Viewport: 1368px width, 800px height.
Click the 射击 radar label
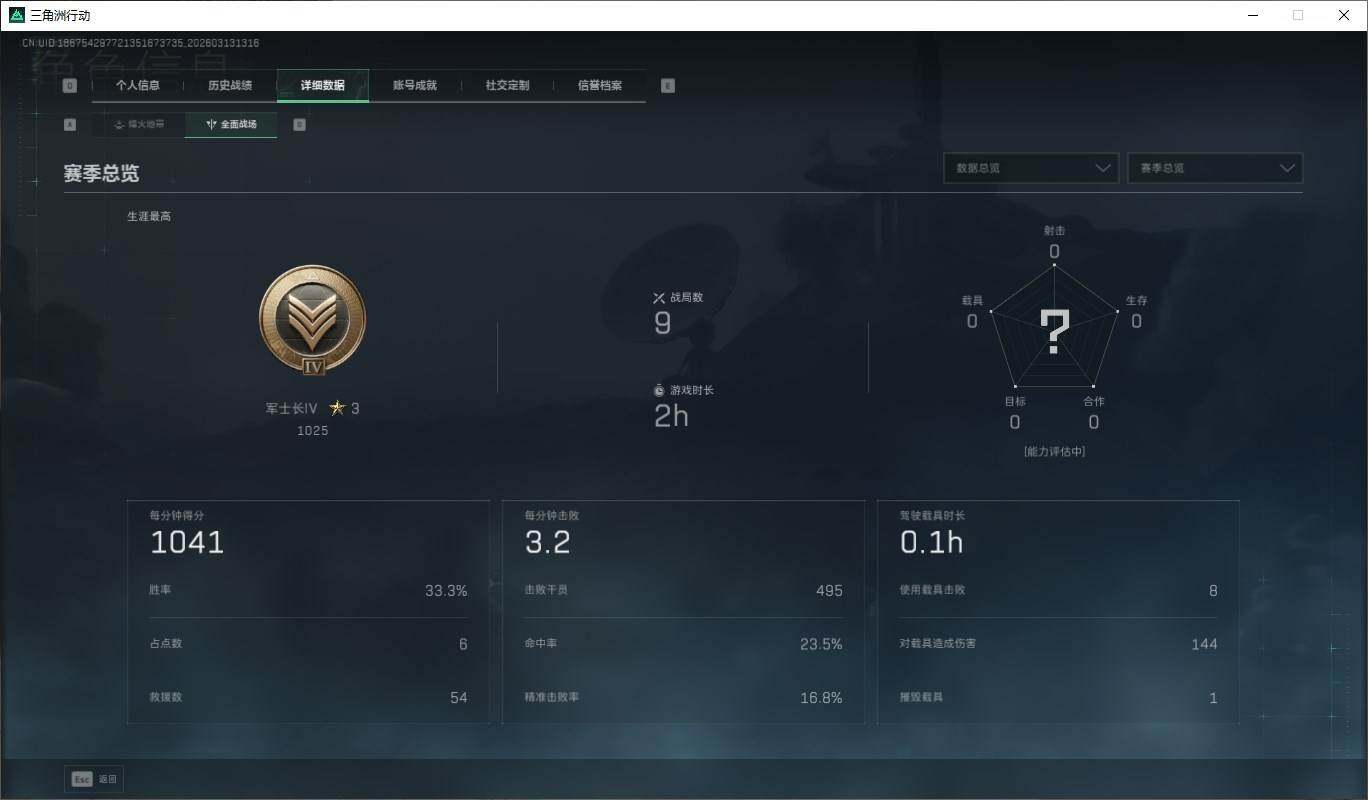pos(1055,231)
